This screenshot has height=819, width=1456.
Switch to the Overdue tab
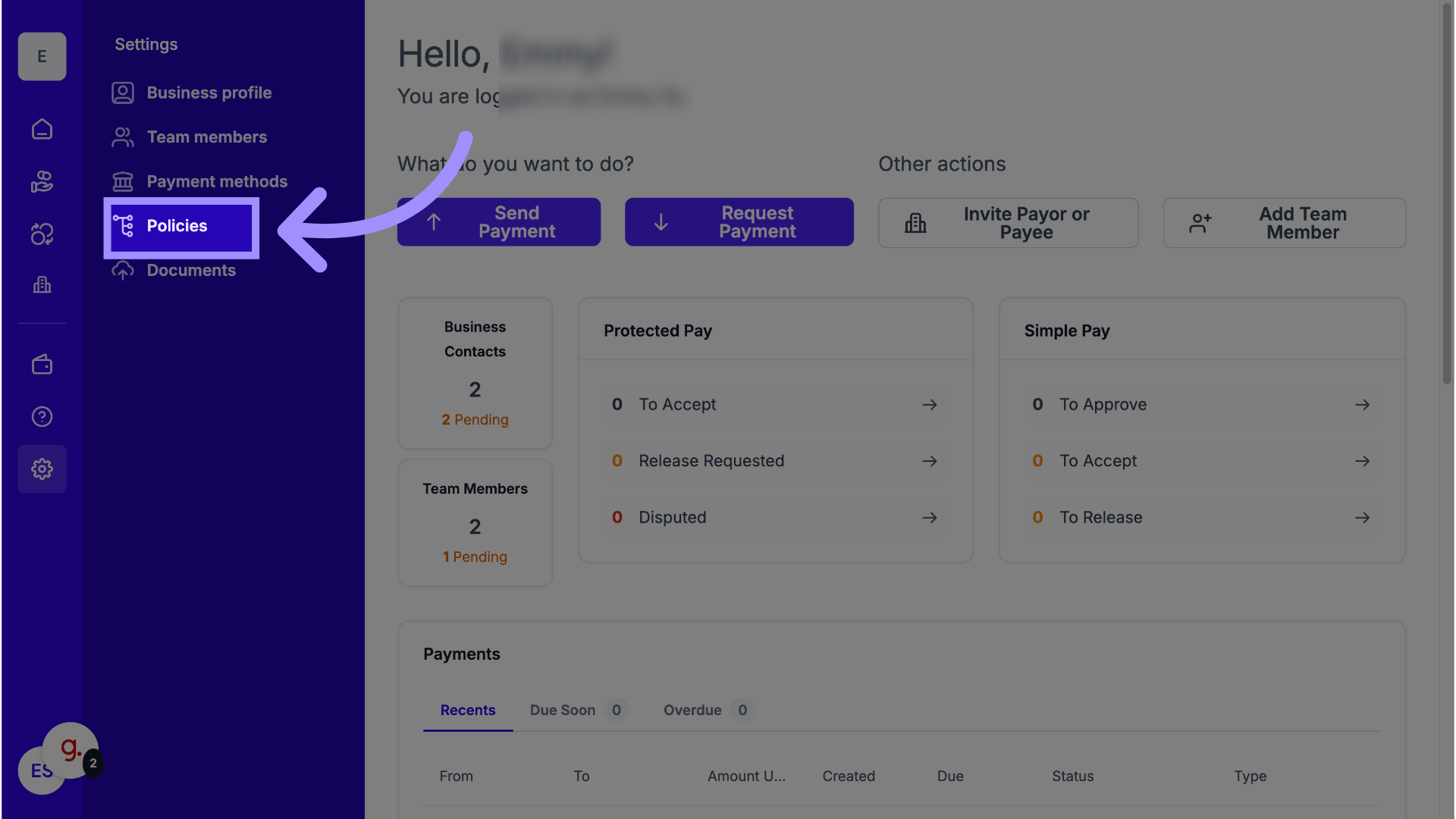tap(692, 711)
